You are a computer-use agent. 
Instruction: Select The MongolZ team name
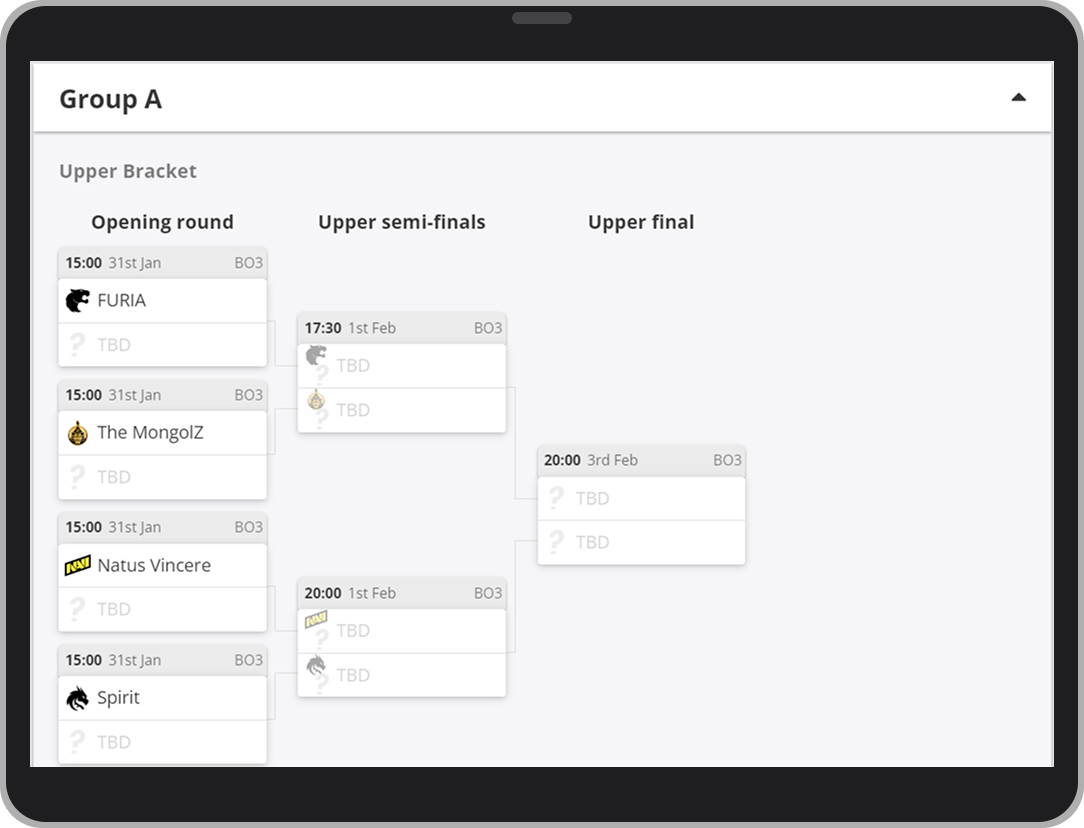pyautogui.click(x=150, y=433)
